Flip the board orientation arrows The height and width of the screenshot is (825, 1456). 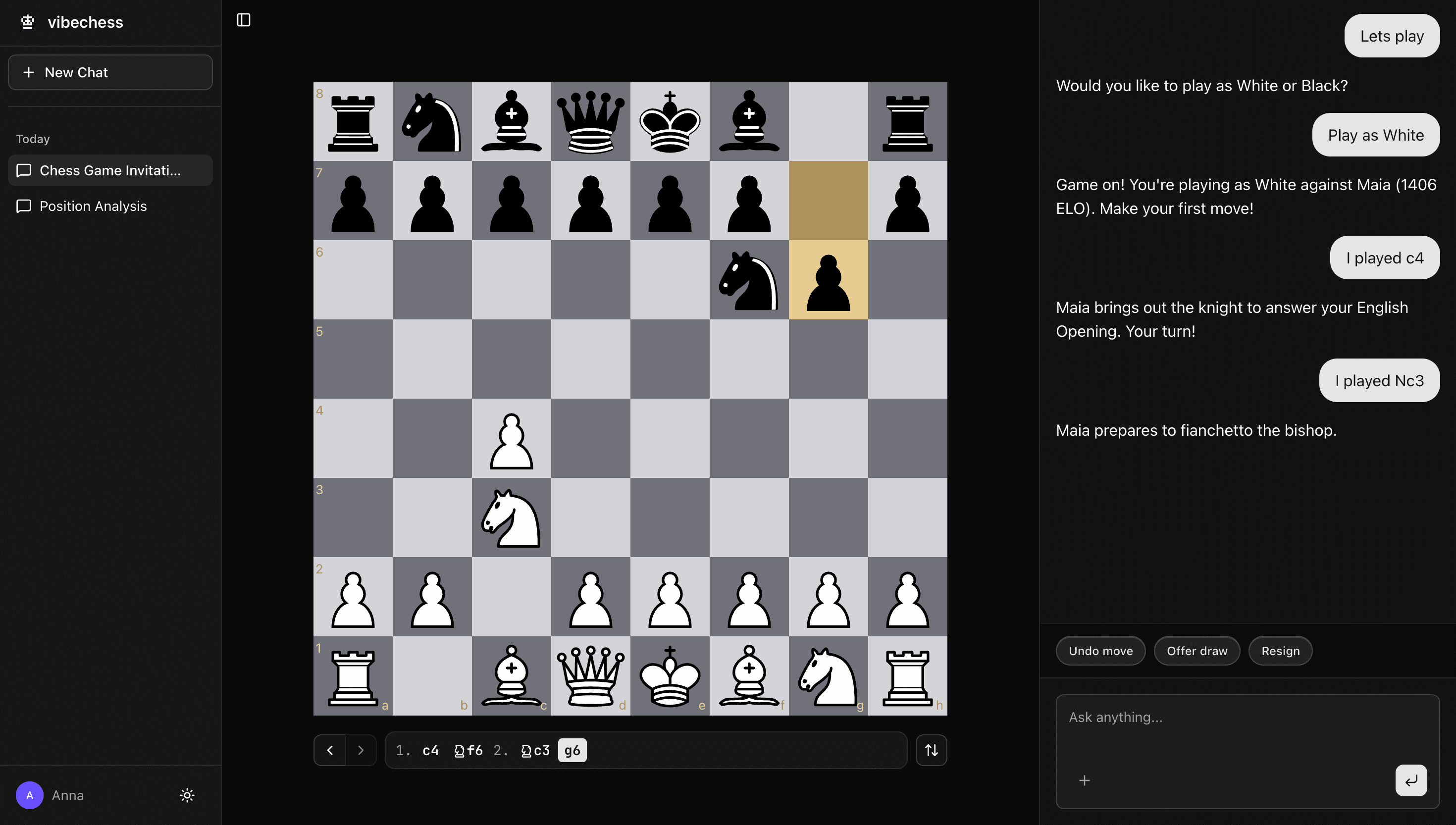(931, 750)
